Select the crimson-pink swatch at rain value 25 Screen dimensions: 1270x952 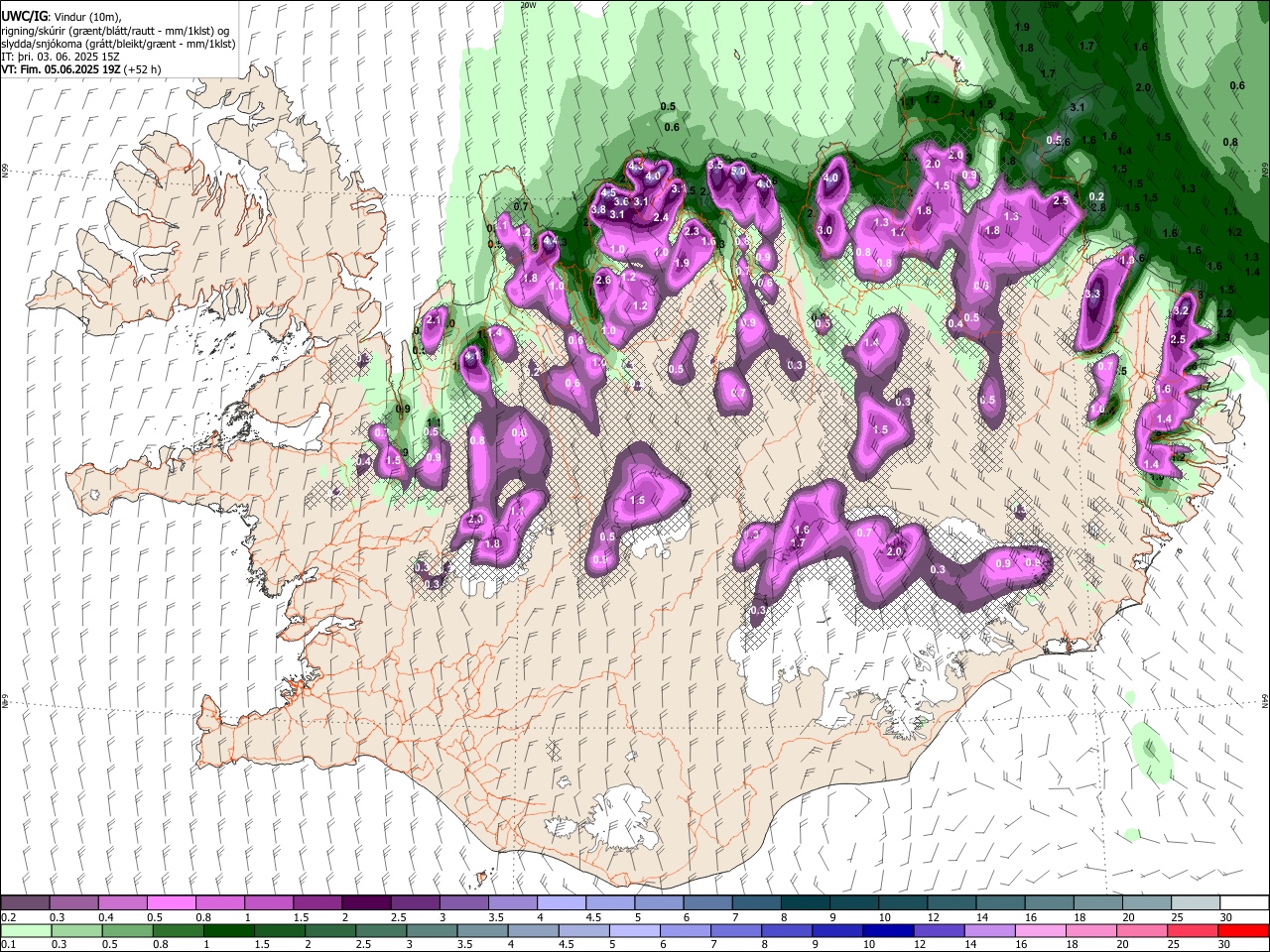tap(1194, 930)
